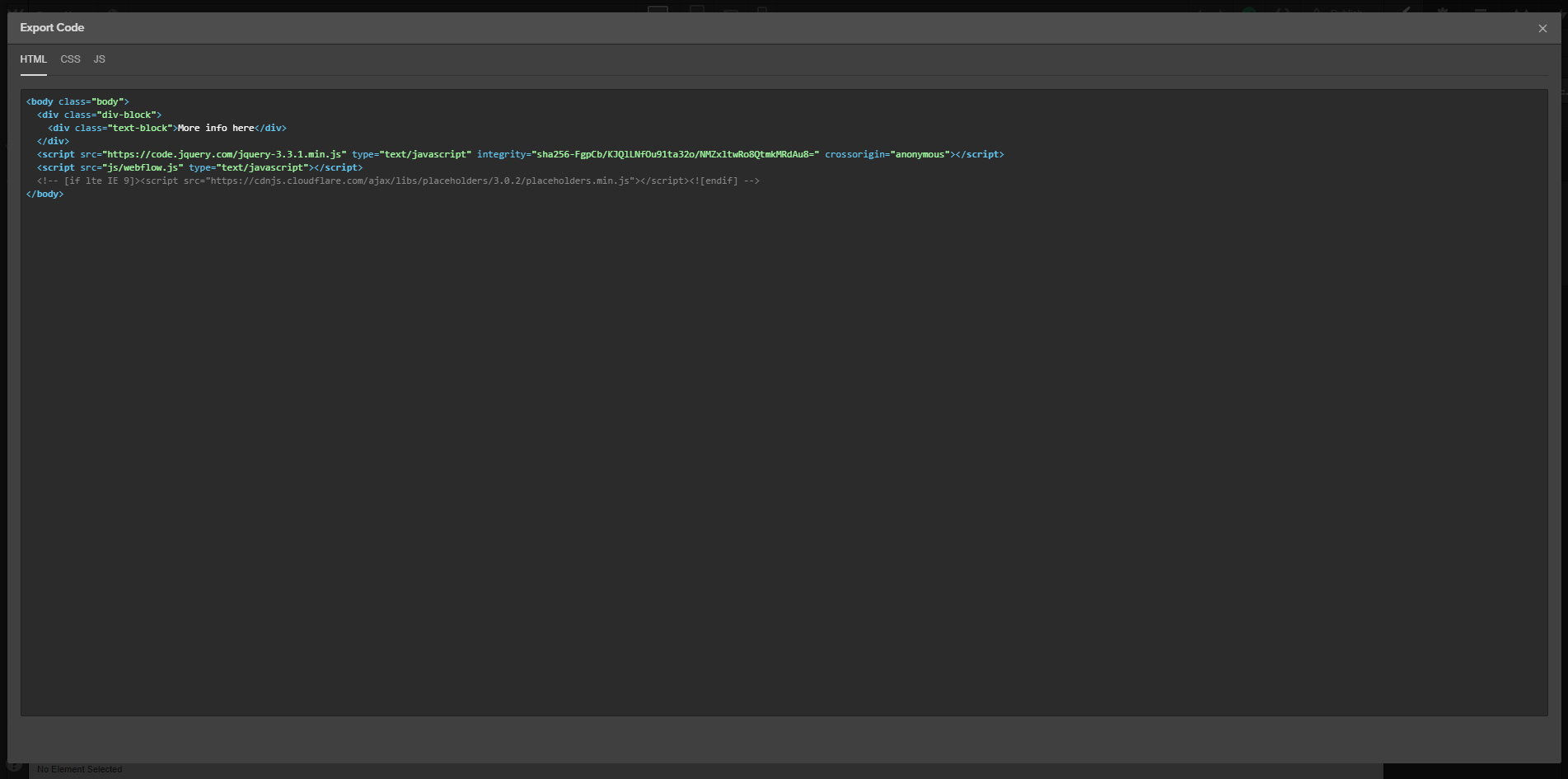The image size is (1568, 779).
Task: Switch to the CSS tab
Action: [70, 59]
